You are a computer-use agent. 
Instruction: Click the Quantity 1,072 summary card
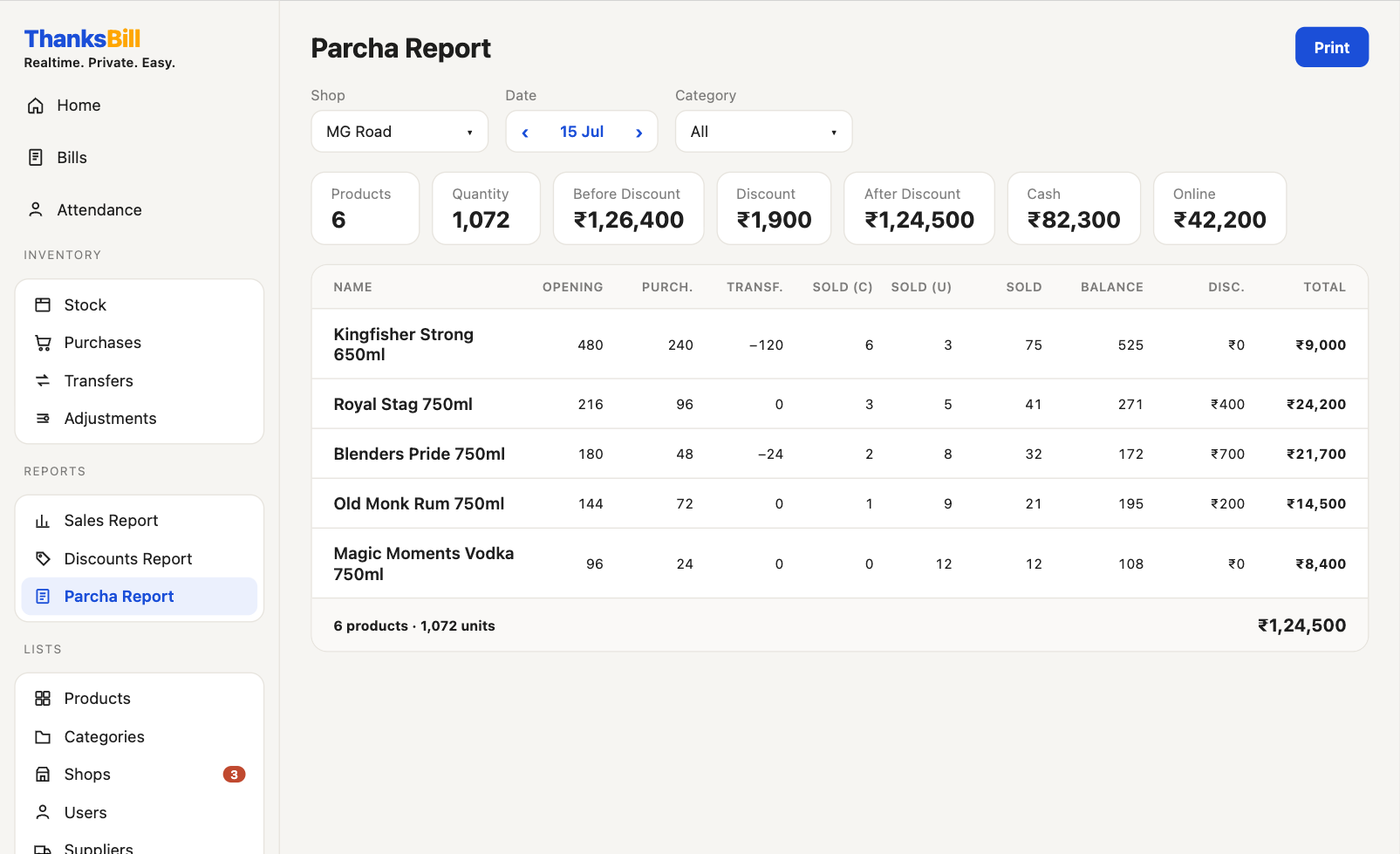[486, 208]
